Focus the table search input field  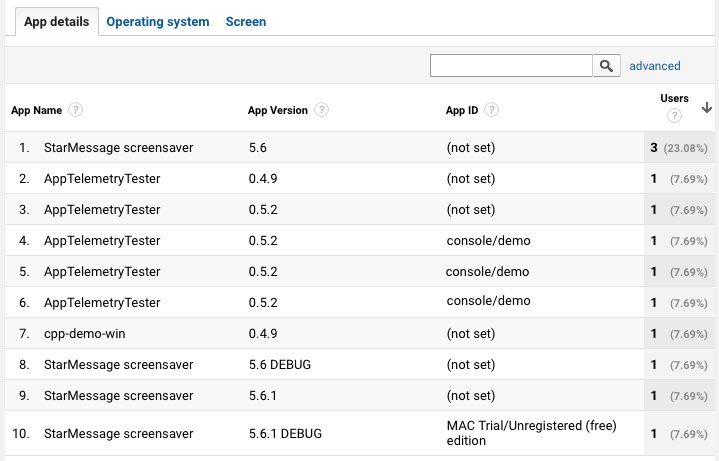511,66
